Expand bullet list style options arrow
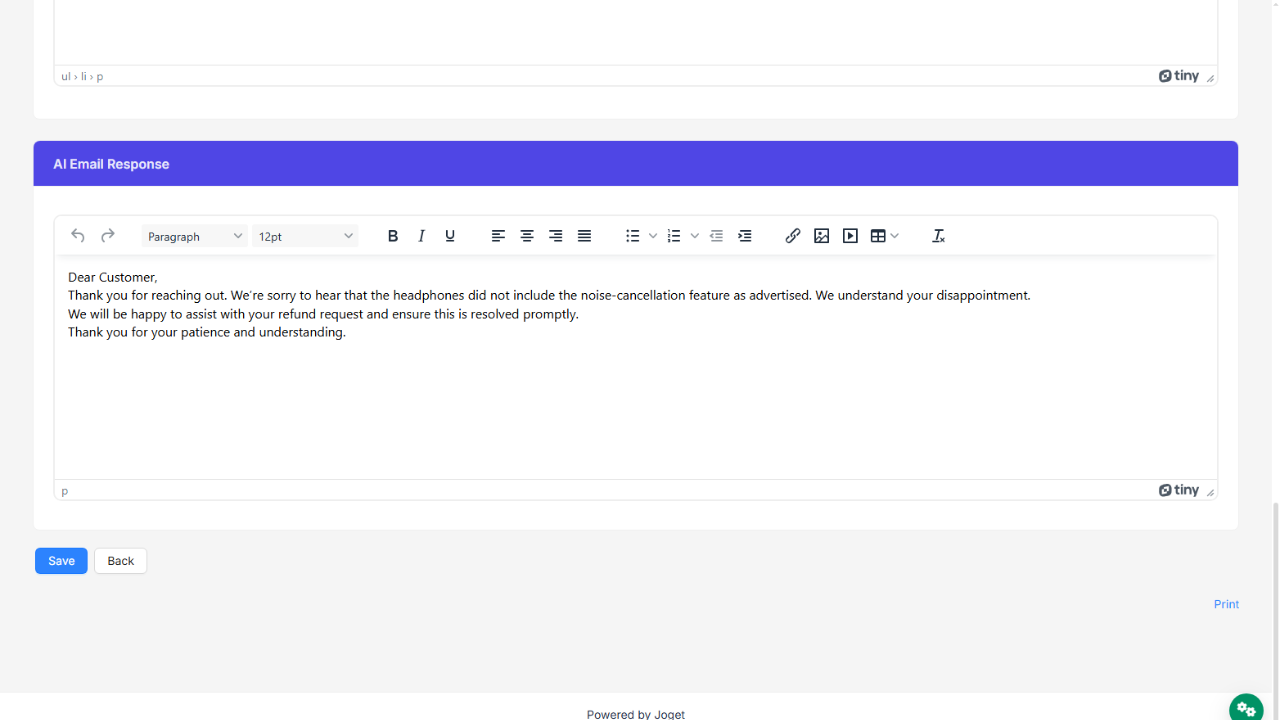The image size is (1280, 720). point(653,236)
